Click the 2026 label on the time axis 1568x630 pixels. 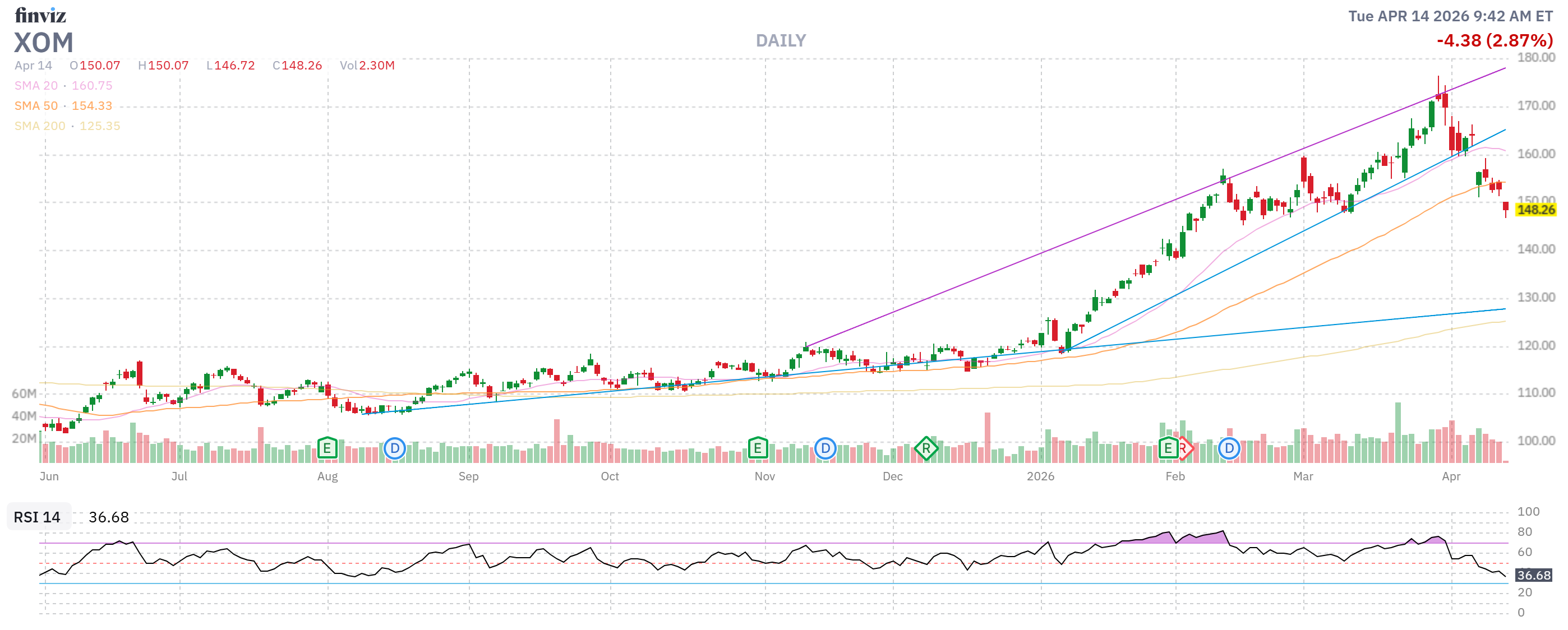tap(1040, 476)
